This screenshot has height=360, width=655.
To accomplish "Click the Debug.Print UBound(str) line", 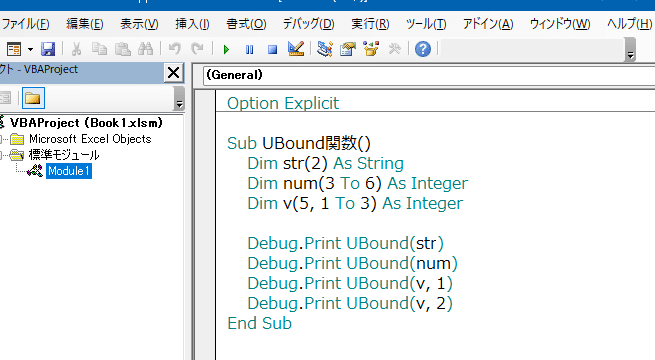I will [x=345, y=243].
